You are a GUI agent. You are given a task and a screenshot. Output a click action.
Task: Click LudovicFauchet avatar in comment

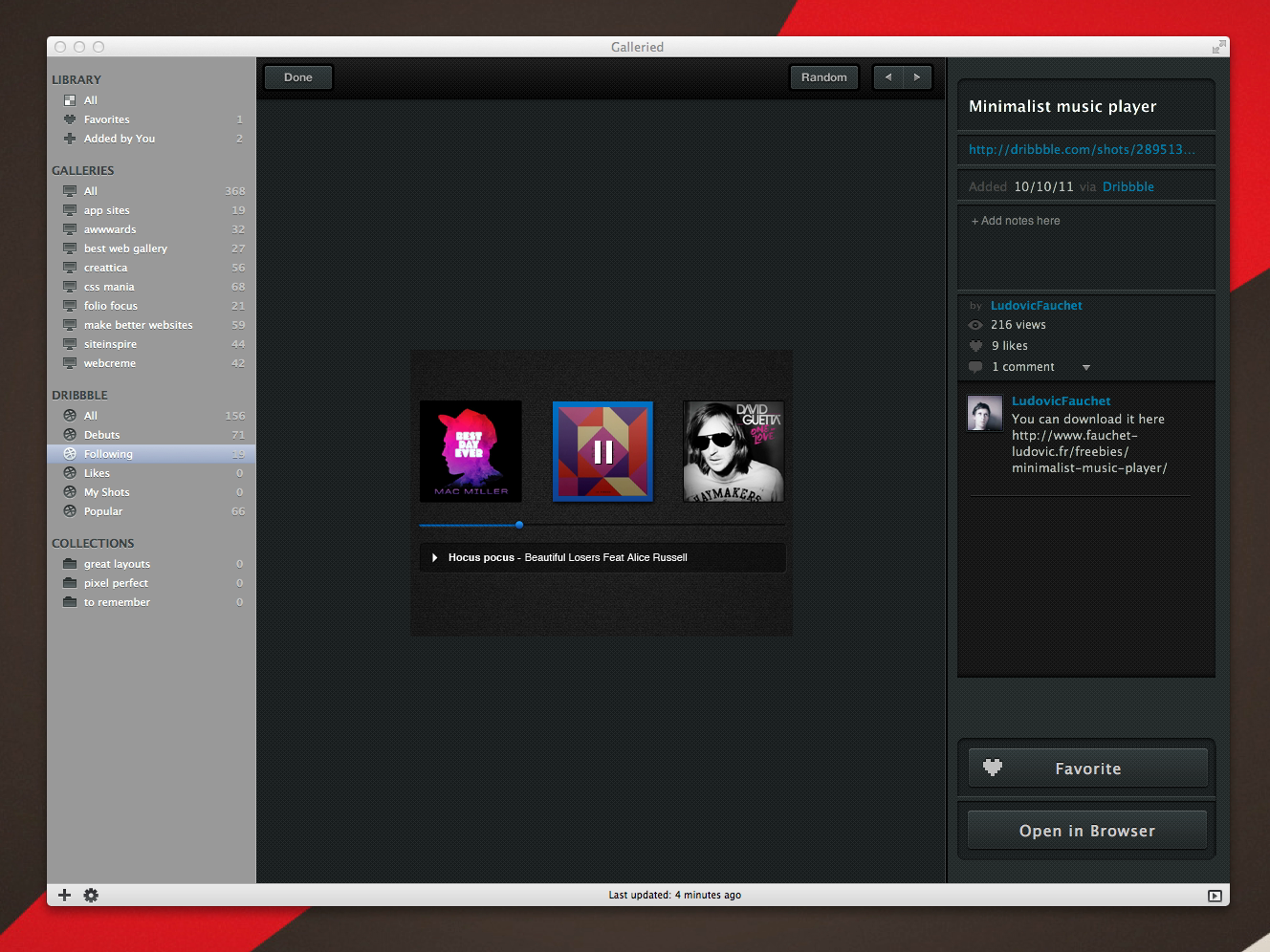984,413
